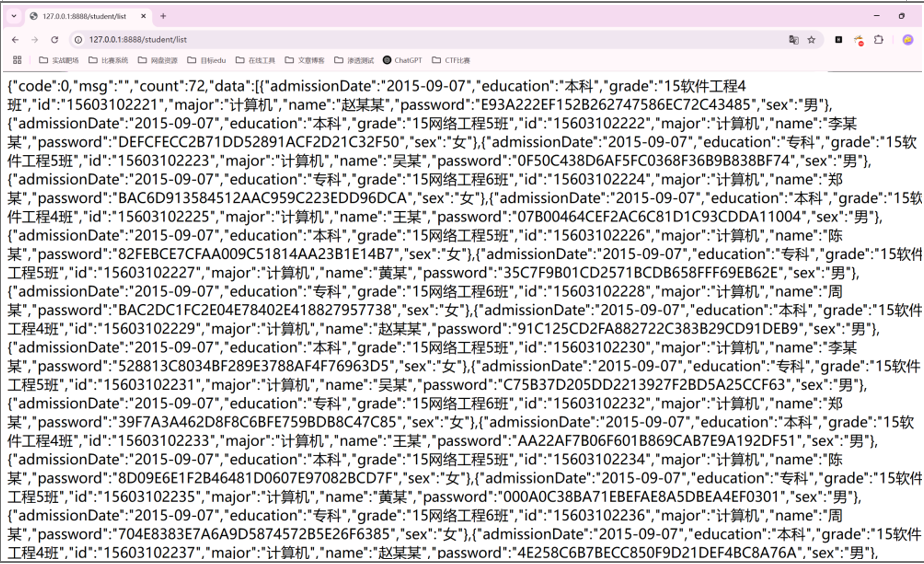The width and height of the screenshot is (924, 564).
Task: Open a new tab with plus
Action: coord(163,16)
